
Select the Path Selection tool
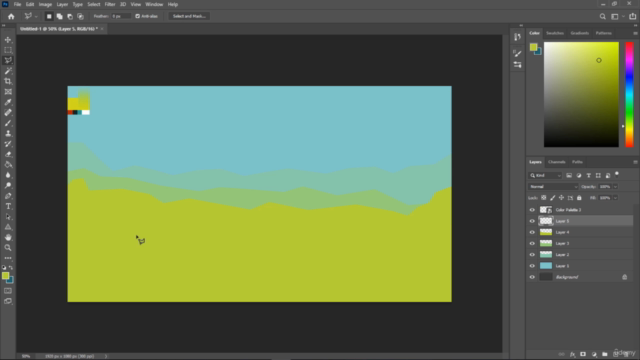[8, 217]
